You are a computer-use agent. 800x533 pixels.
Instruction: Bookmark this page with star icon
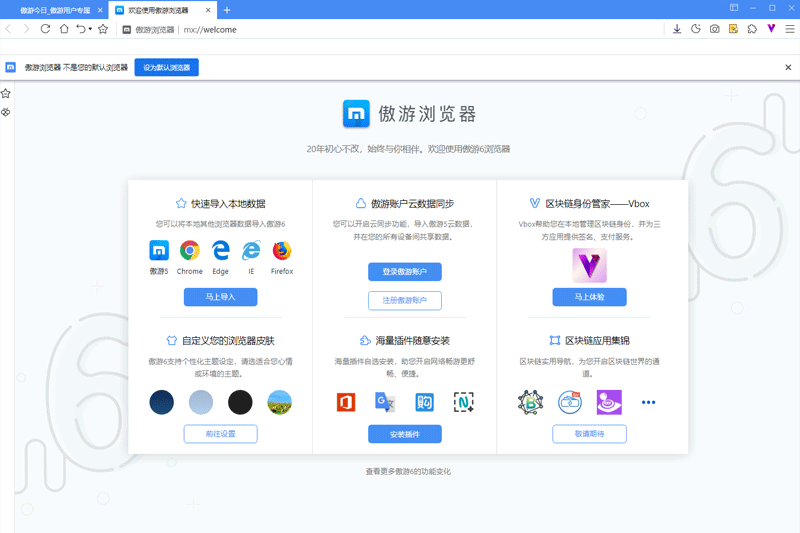103,29
